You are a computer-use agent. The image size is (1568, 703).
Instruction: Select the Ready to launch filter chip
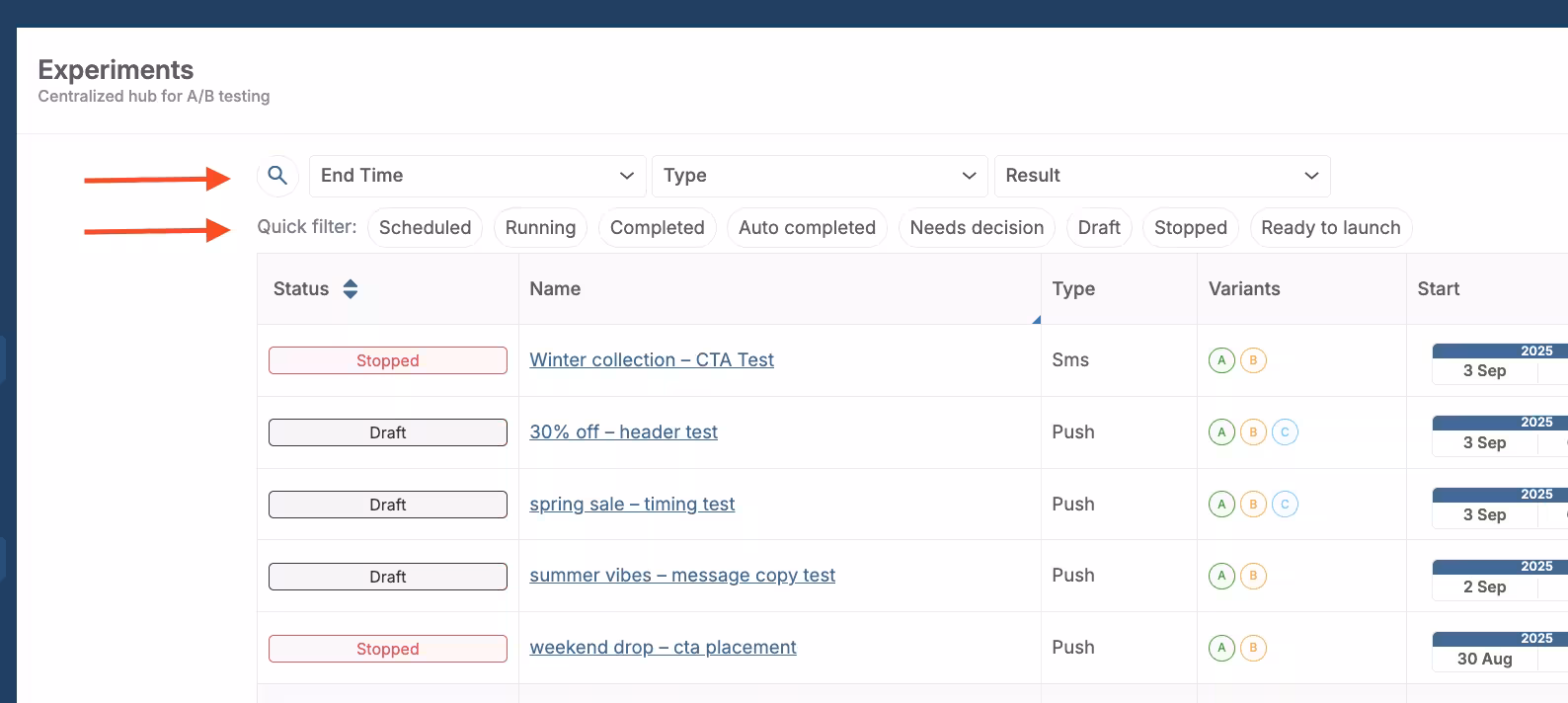1330,228
